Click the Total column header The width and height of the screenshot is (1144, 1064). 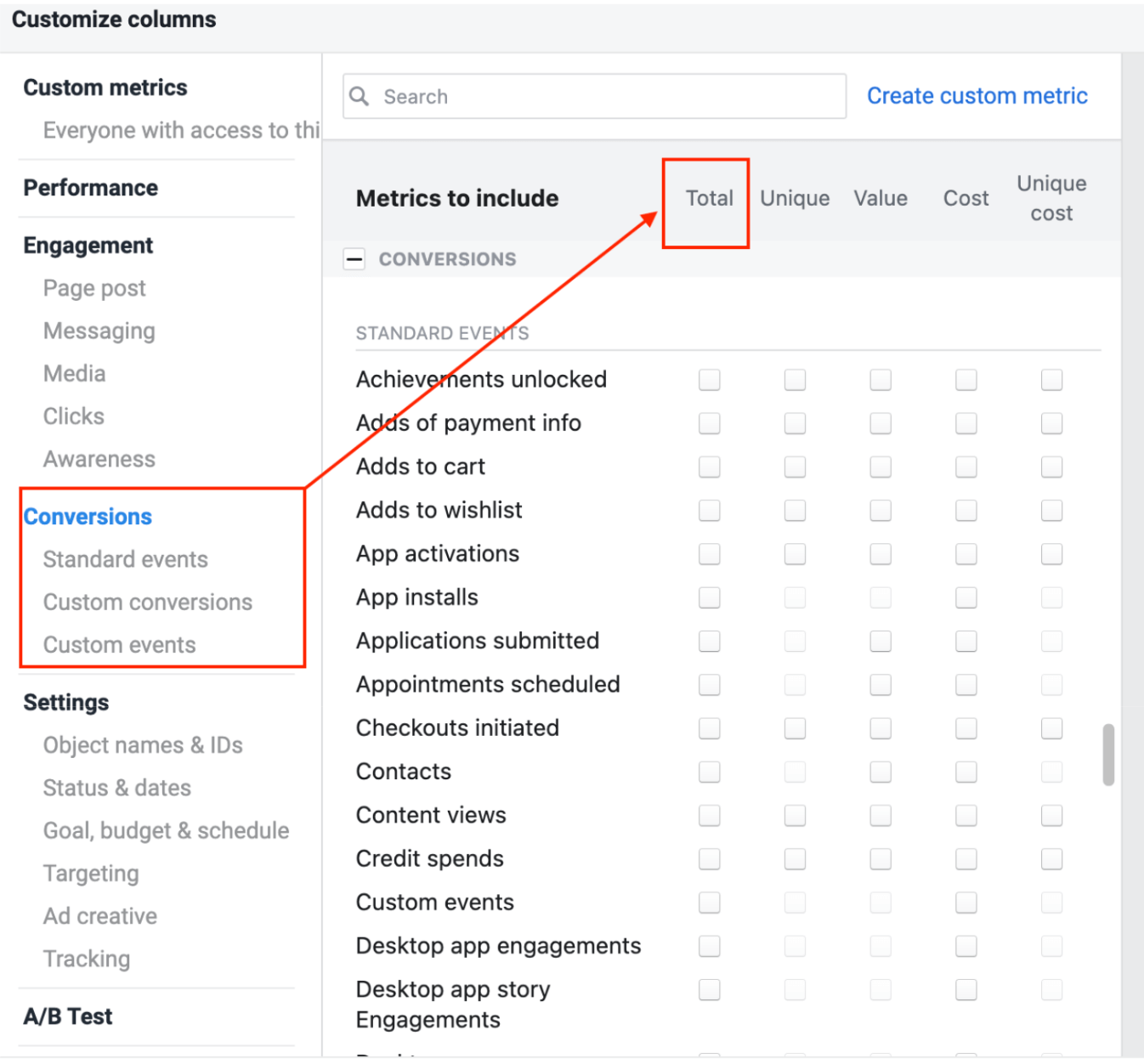pyautogui.click(x=710, y=198)
